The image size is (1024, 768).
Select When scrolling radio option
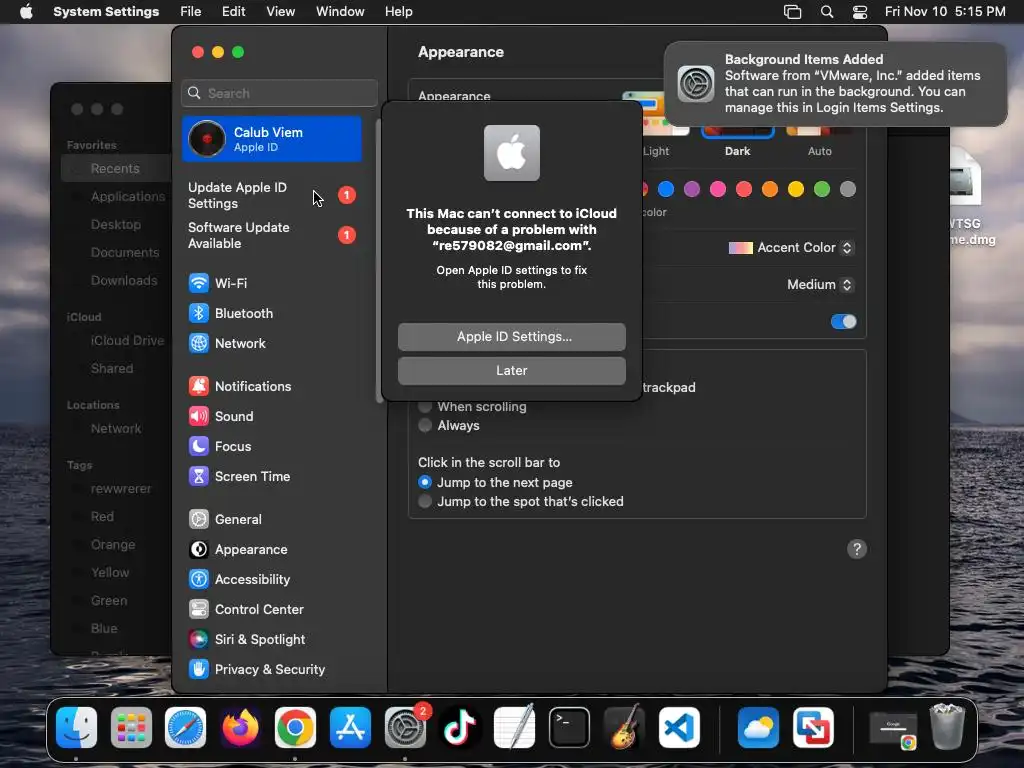[425, 407]
